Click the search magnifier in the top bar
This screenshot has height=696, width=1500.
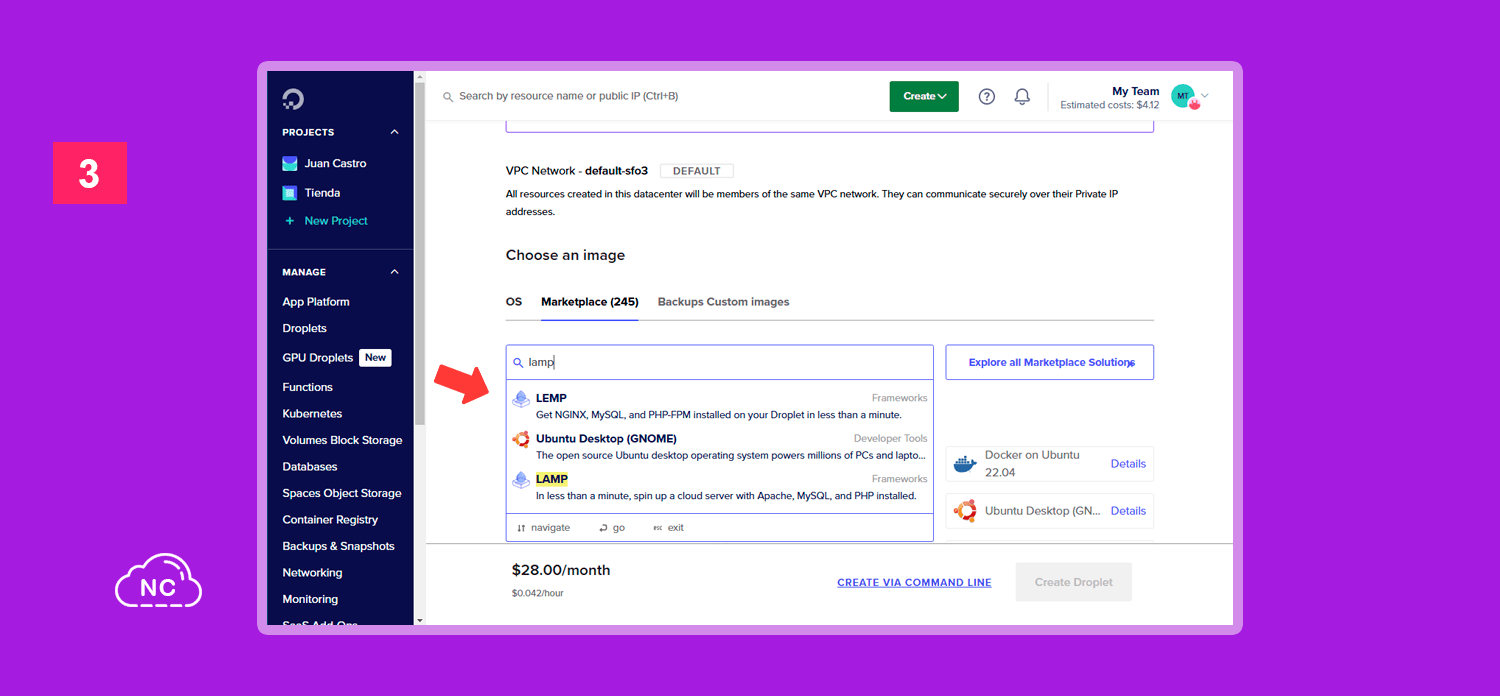[448, 97]
